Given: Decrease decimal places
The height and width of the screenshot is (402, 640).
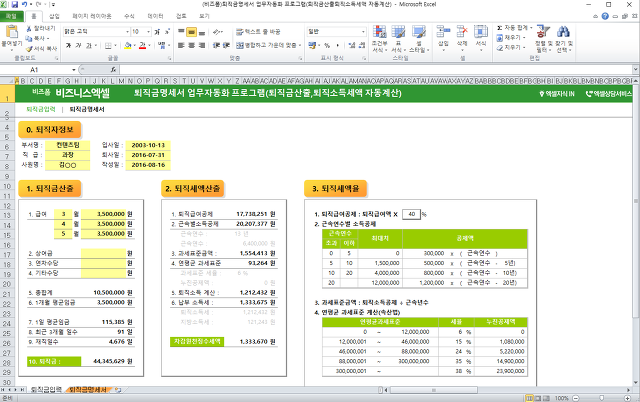Looking at the screenshot, I should (362, 45).
